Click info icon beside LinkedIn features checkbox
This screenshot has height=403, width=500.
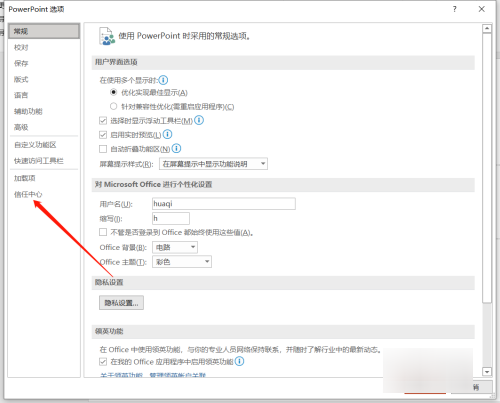tap(239, 361)
